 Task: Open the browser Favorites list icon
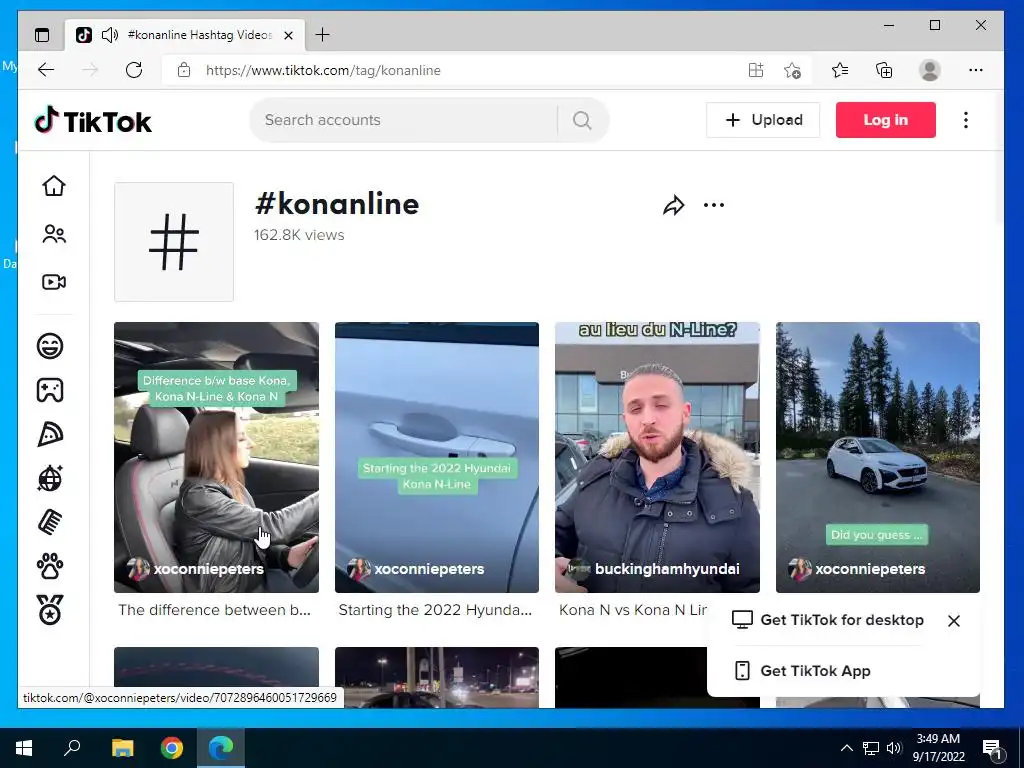(x=840, y=70)
